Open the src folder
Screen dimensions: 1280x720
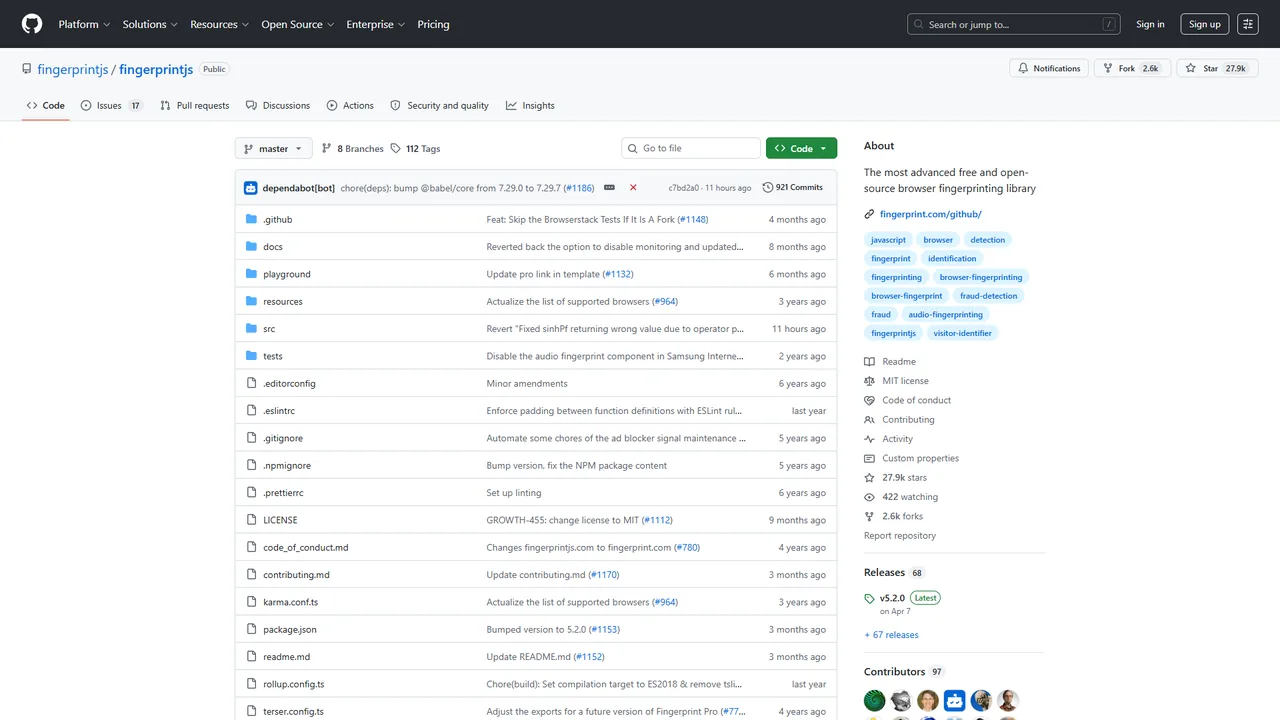269,329
